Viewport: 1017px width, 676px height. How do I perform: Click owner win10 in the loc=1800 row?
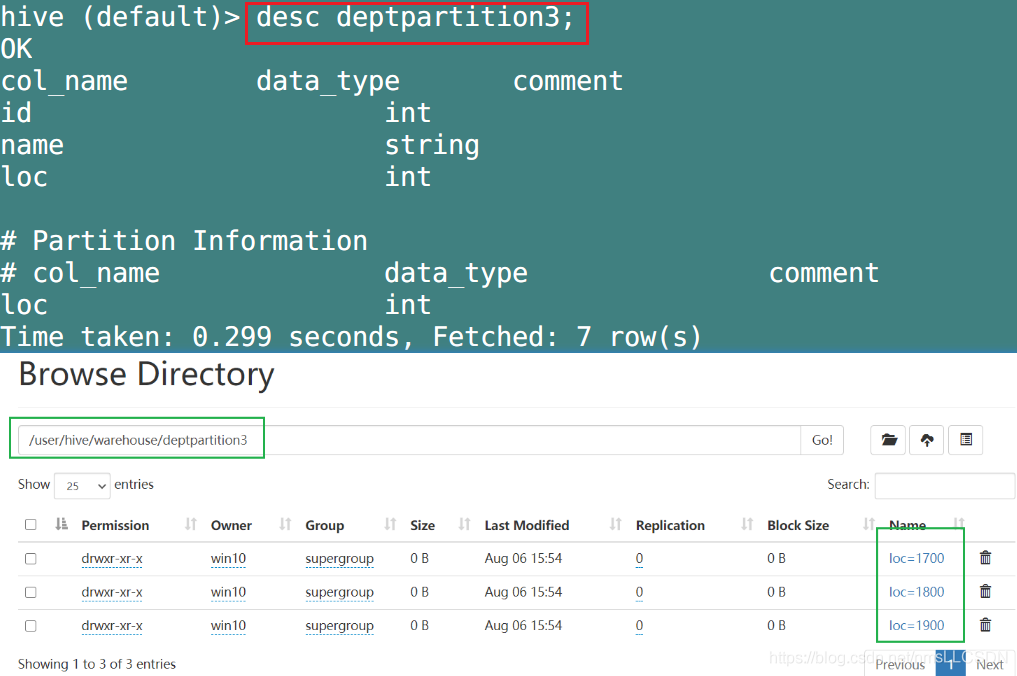[228, 592]
